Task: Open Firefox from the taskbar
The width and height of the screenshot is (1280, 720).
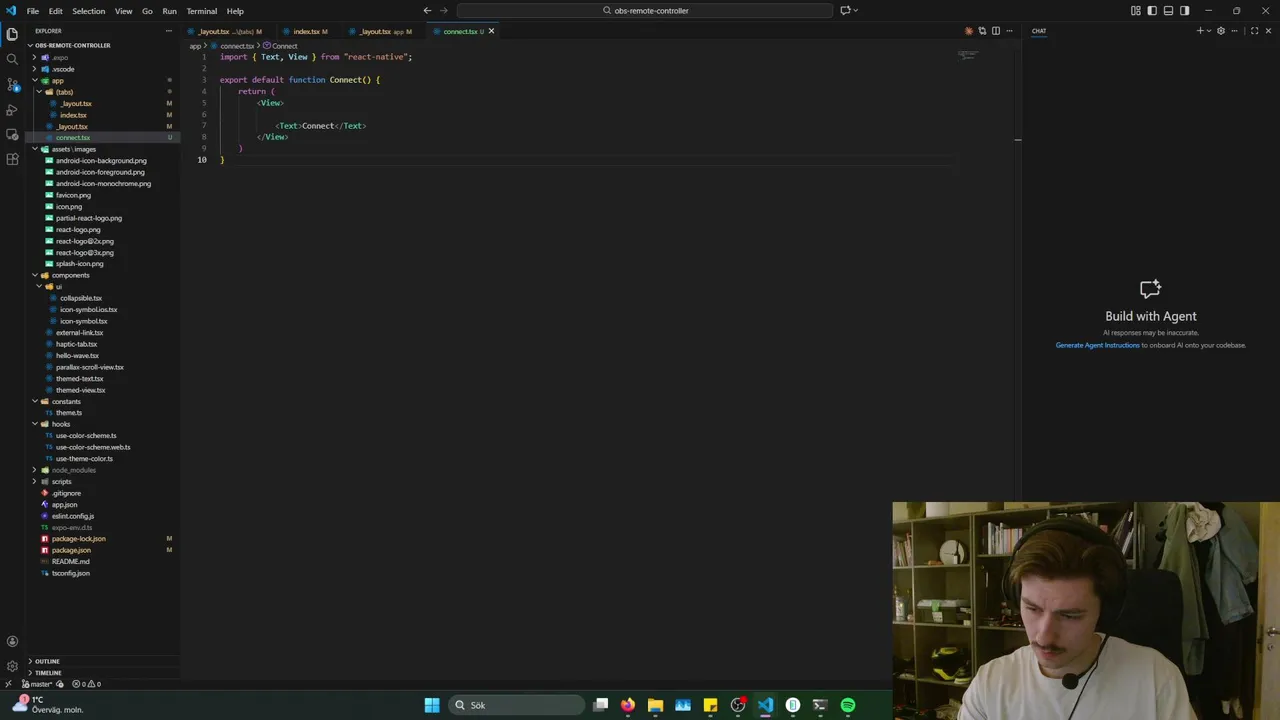Action: tap(627, 705)
